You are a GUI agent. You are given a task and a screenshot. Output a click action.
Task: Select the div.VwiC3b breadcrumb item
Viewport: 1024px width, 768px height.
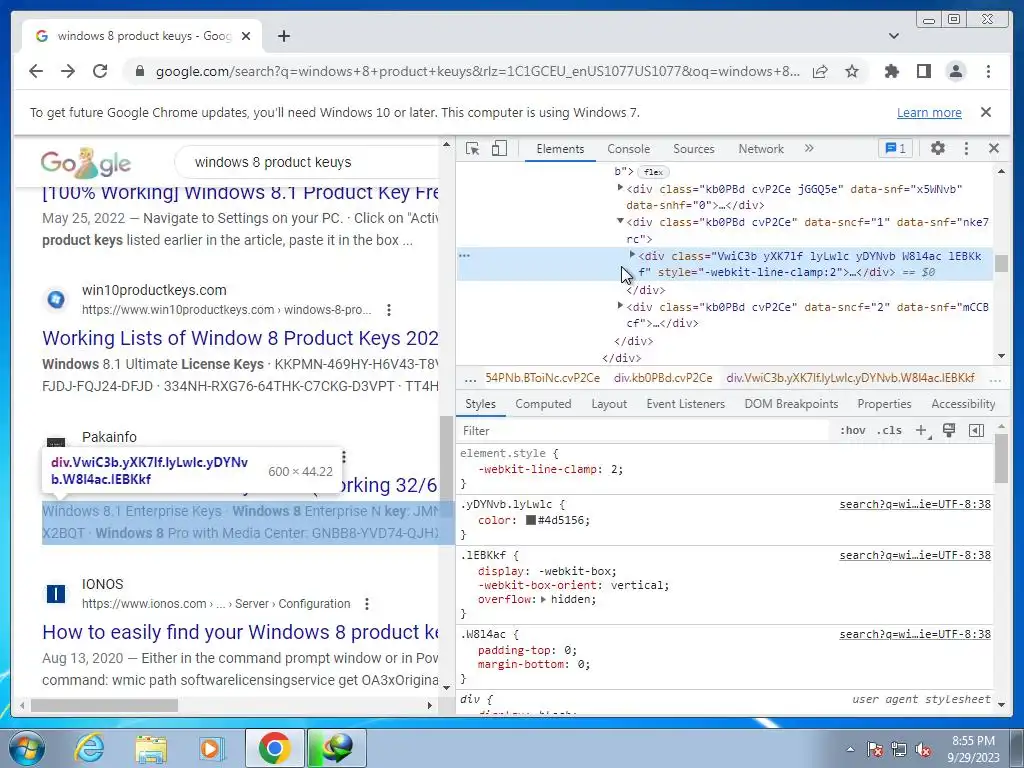[x=850, y=378]
